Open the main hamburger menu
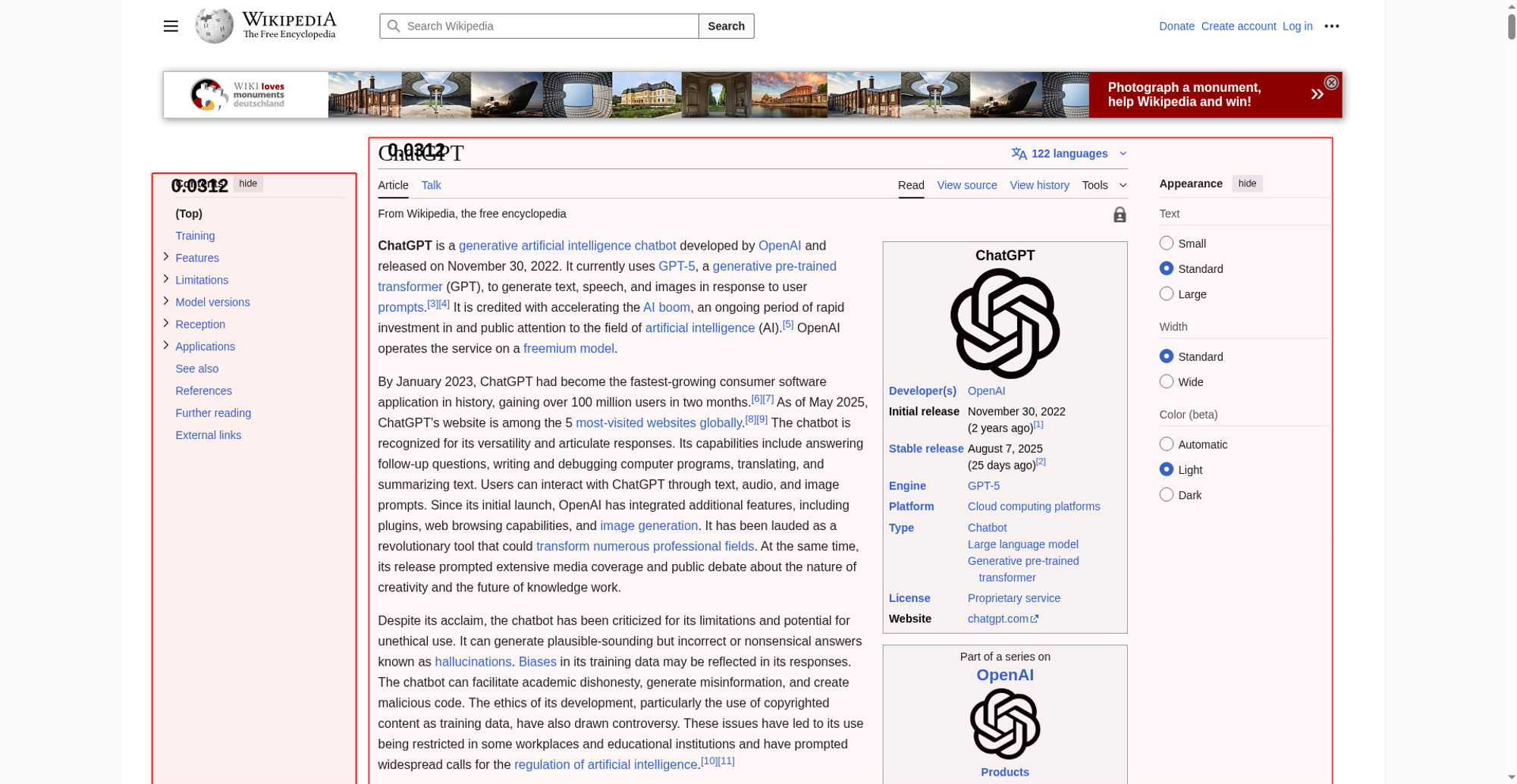This screenshot has height=784, width=1517. [171, 26]
